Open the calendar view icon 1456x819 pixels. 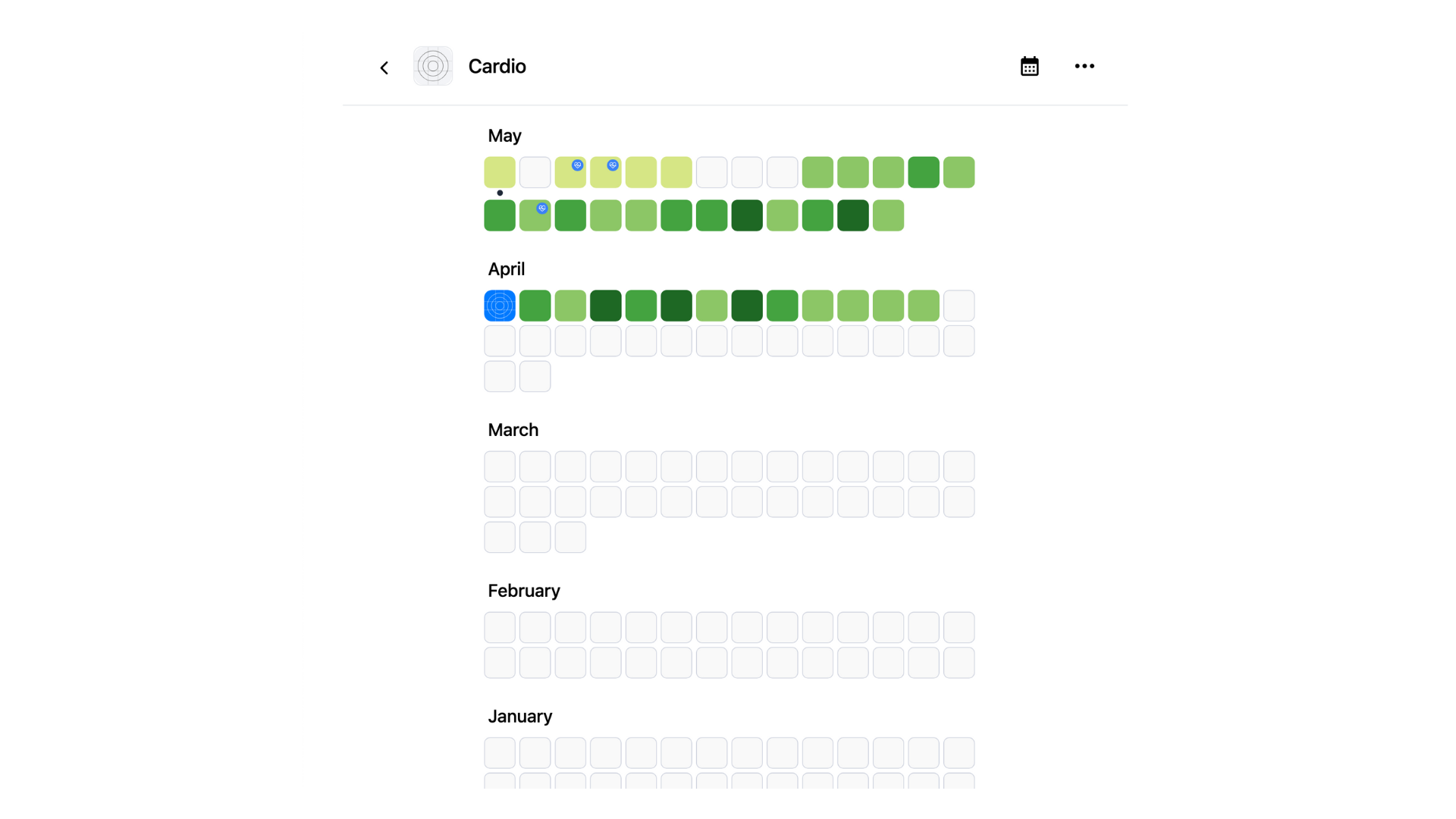pyautogui.click(x=1029, y=66)
